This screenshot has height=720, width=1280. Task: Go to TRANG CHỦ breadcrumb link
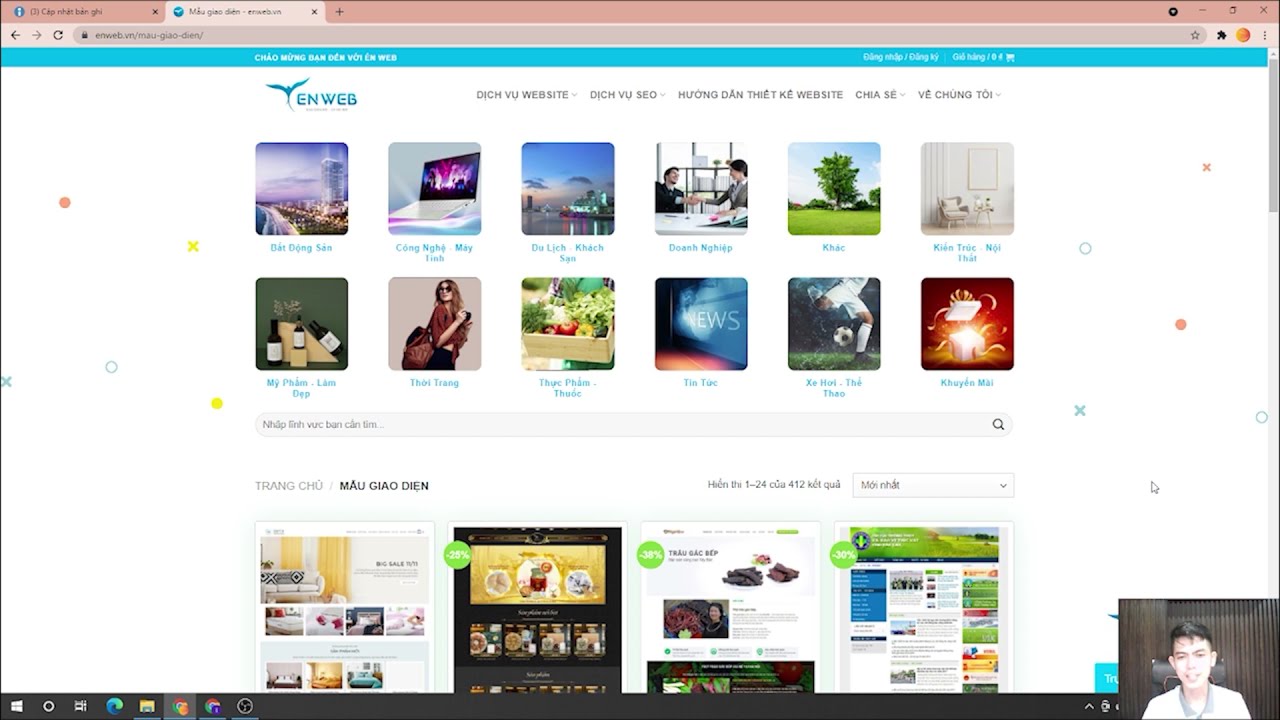pyautogui.click(x=289, y=486)
